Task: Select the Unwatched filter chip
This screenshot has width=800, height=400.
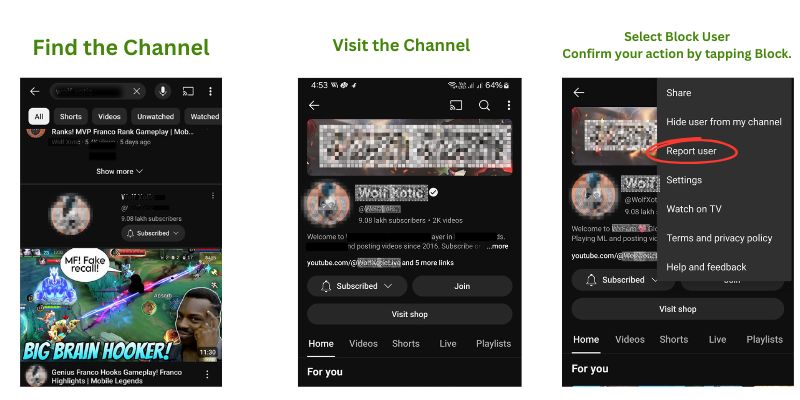Action: (156, 116)
